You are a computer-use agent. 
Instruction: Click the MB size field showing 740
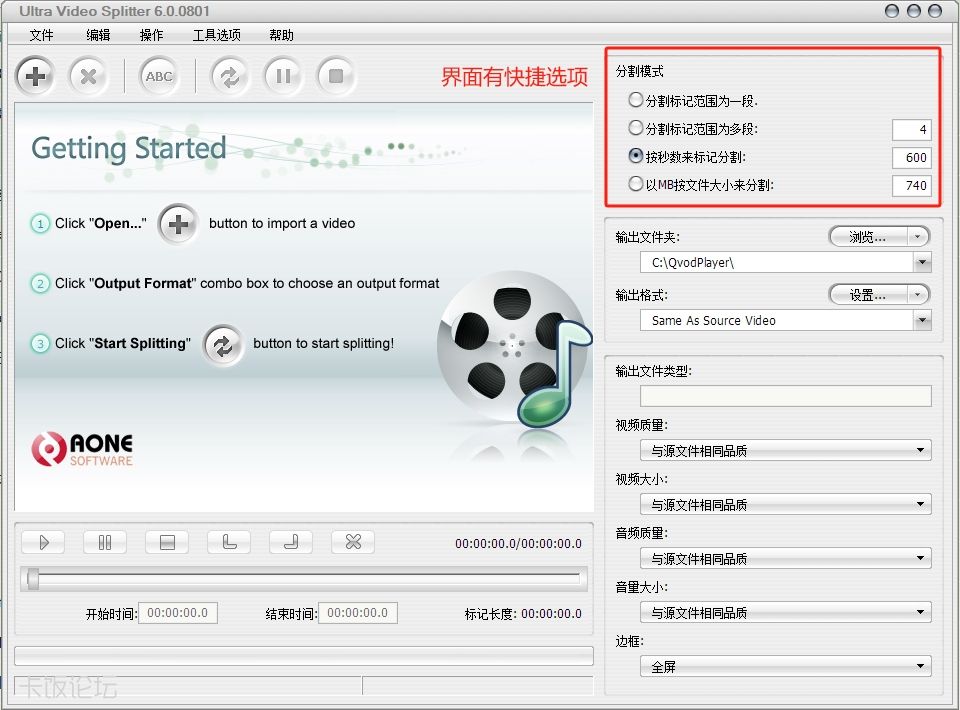point(912,185)
